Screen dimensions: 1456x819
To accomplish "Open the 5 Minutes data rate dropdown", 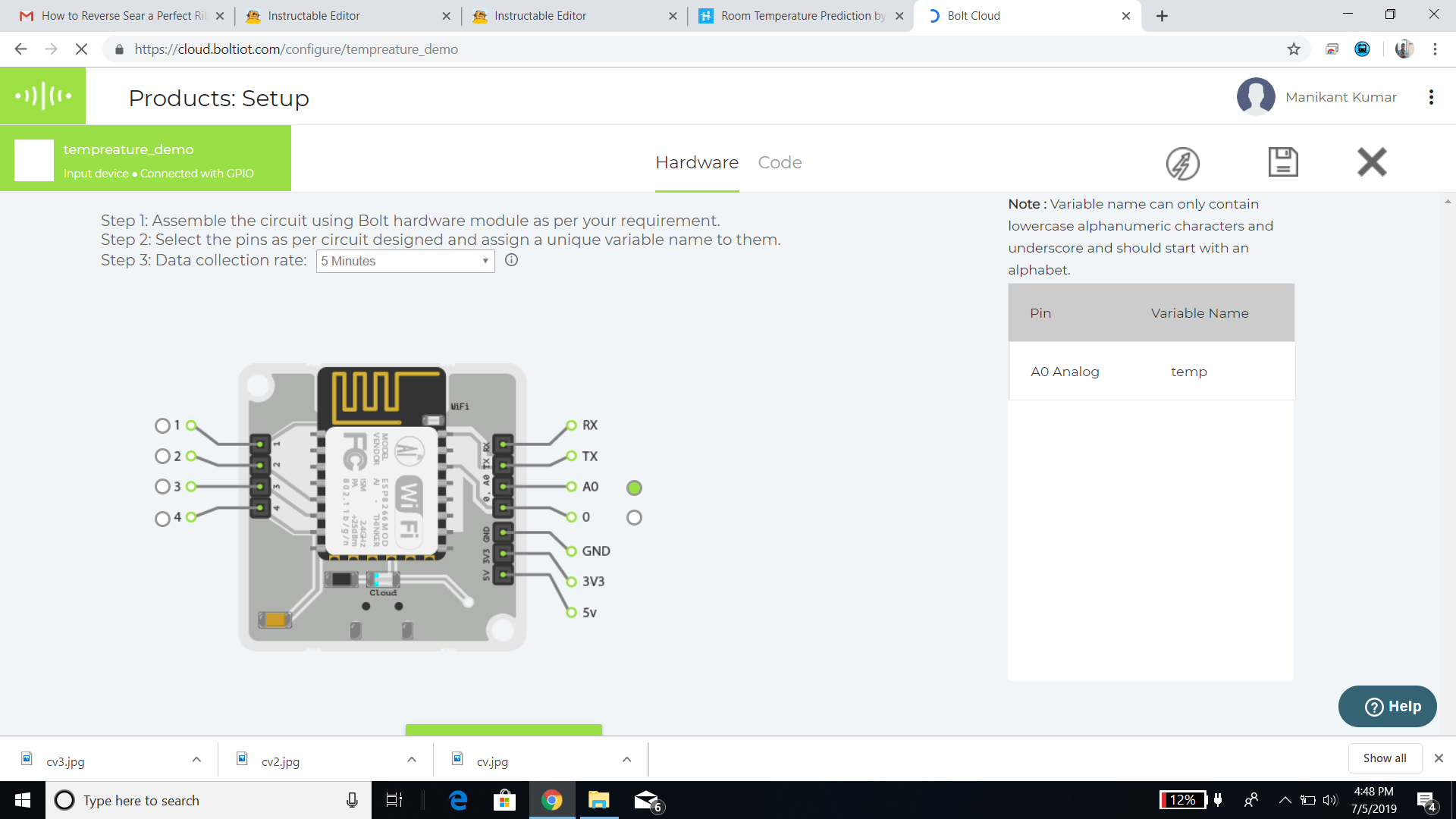I will coord(406,261).
